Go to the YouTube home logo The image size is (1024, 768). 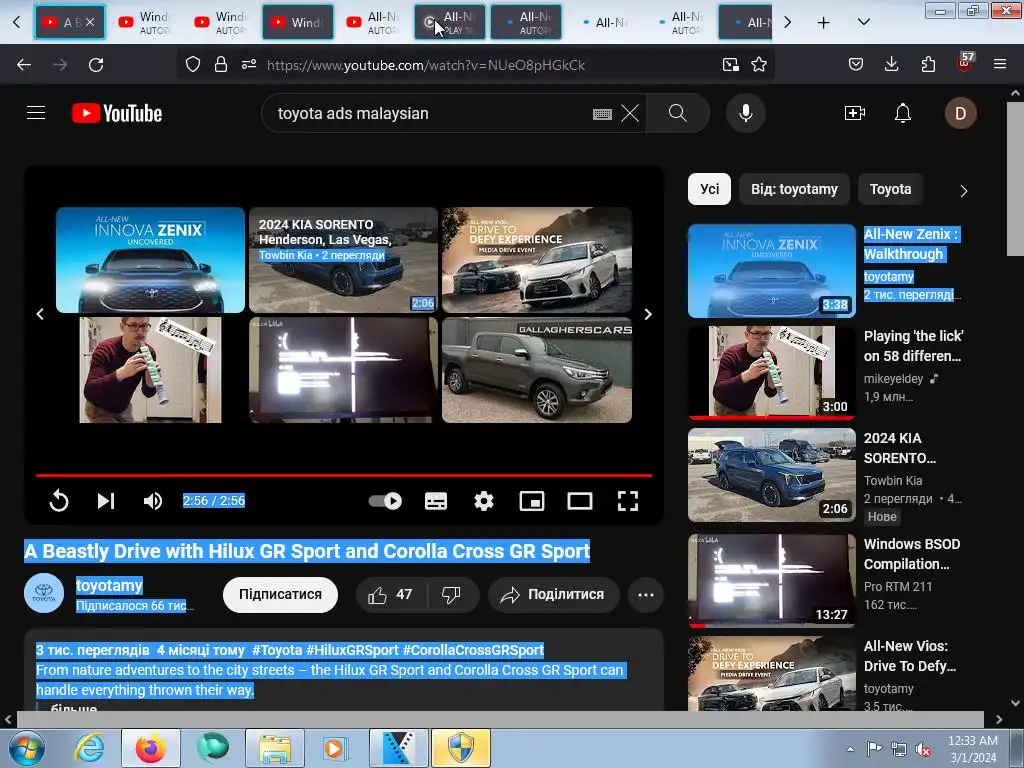[x=117, y=113]
